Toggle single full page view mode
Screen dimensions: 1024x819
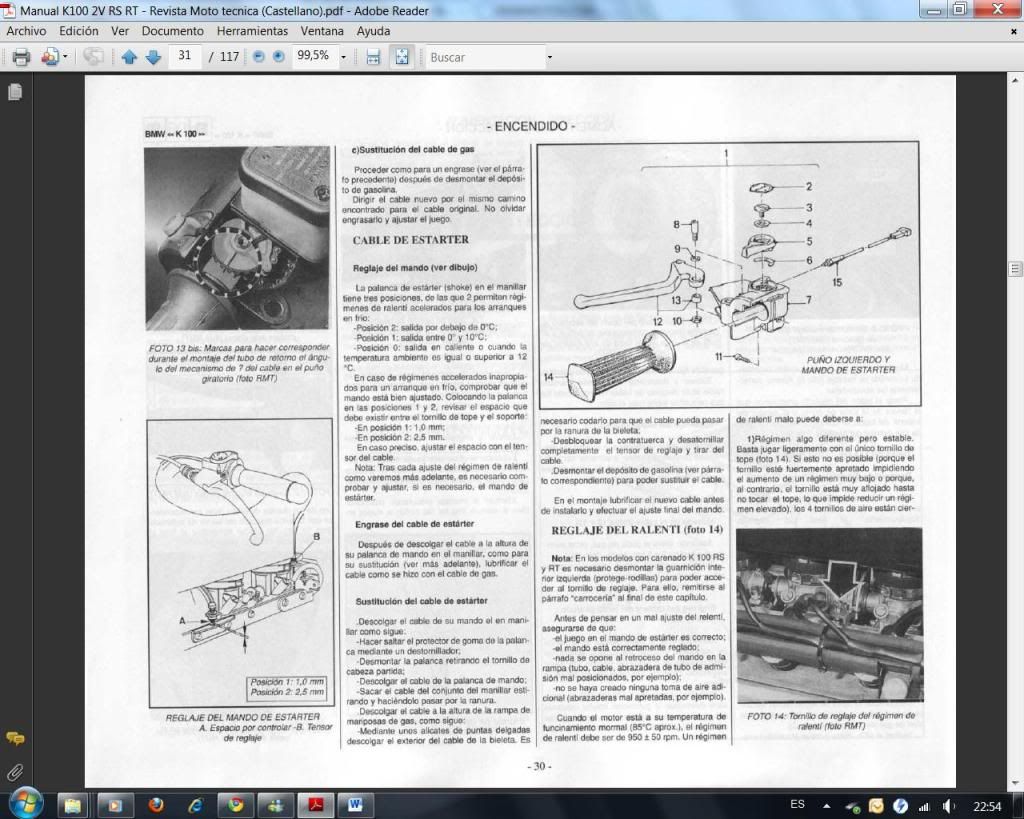[402, 57]
